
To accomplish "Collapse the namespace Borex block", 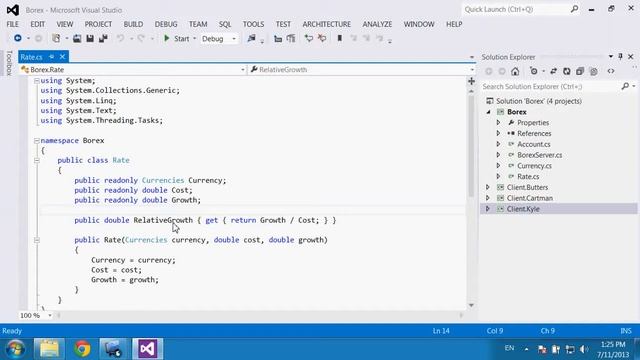I will point(37,141).
